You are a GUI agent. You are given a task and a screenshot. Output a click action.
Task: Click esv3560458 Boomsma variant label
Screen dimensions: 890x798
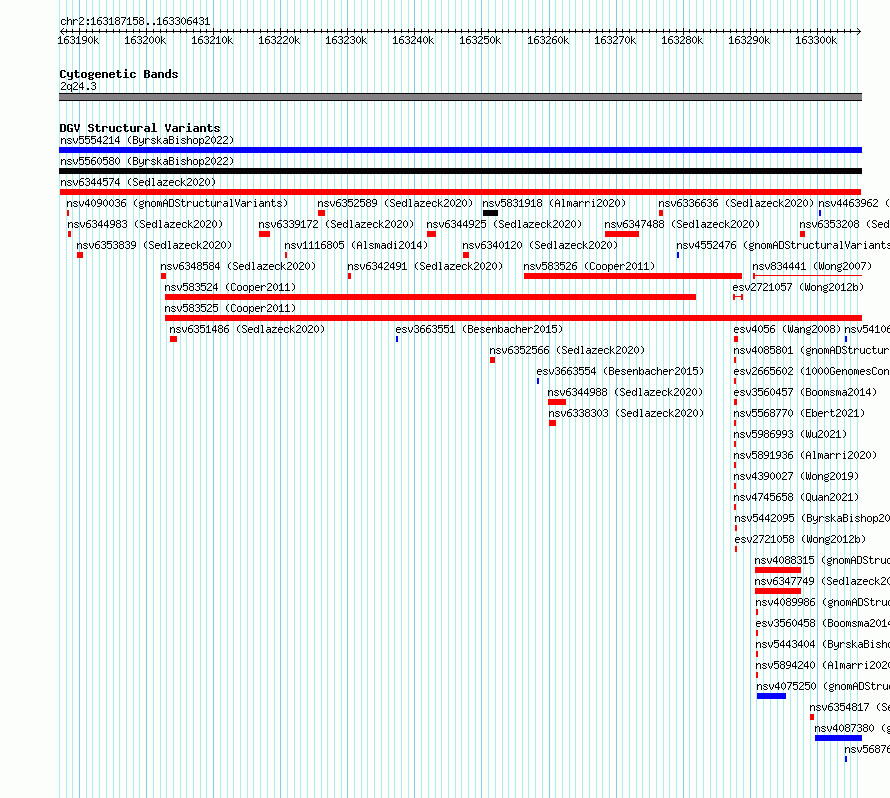pyautogui.click(x=822, y=623)
